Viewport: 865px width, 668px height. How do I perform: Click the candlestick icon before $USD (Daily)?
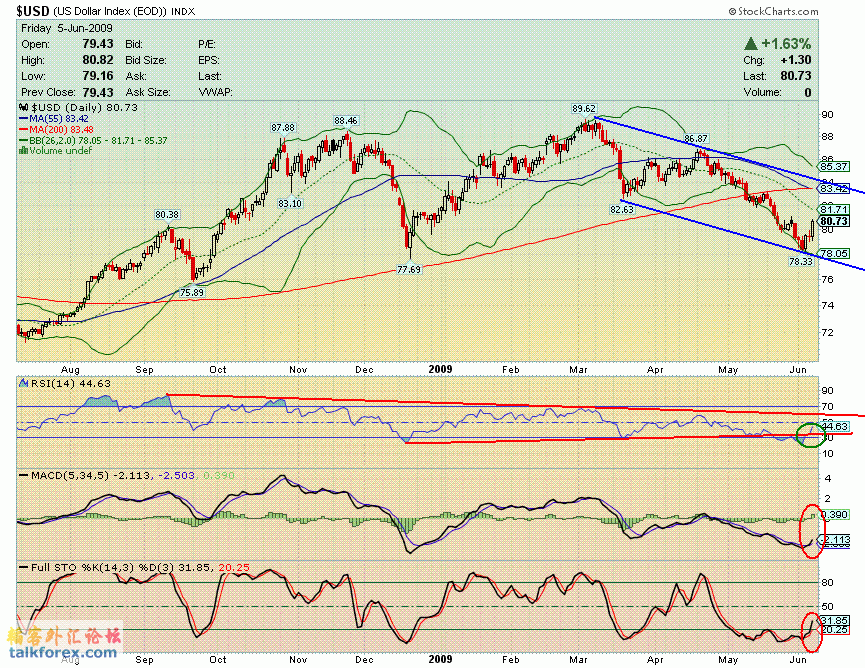click(24, 108)
